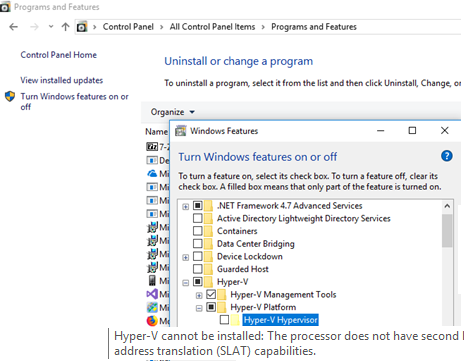Screen dimensions: 464x361
Task: Uncheck Hyper-V Management Tools checkbox
Action: (x=211, y=294)
